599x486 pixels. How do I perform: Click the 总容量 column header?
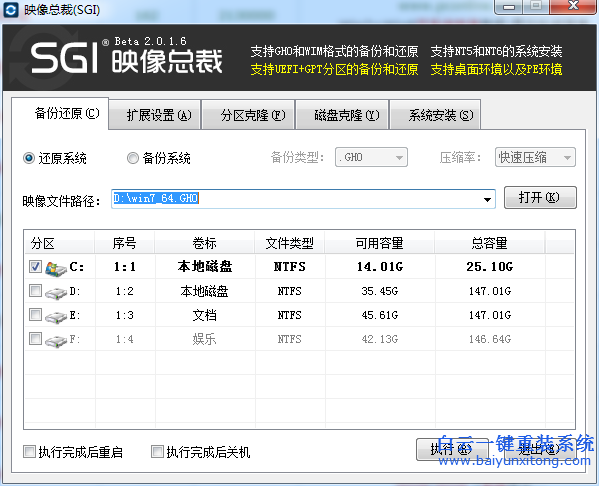tap(490, 243)
